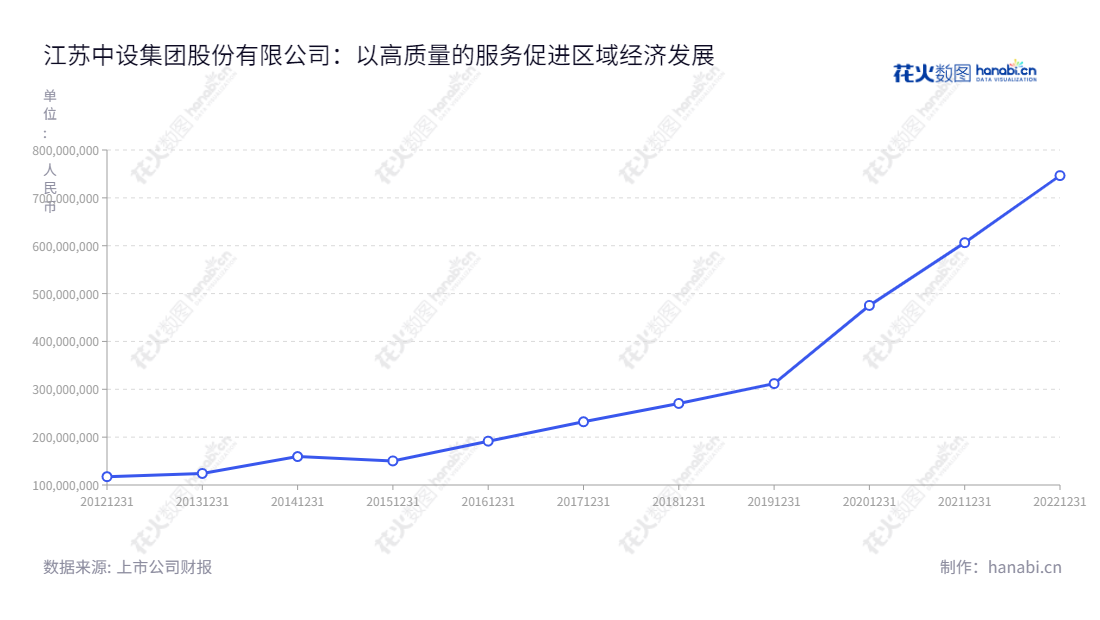This screenshot has height=620, width=1100.
Task: Click the 20151231 x-axis label
Action: pyautogui.click(x=393, y=501)
